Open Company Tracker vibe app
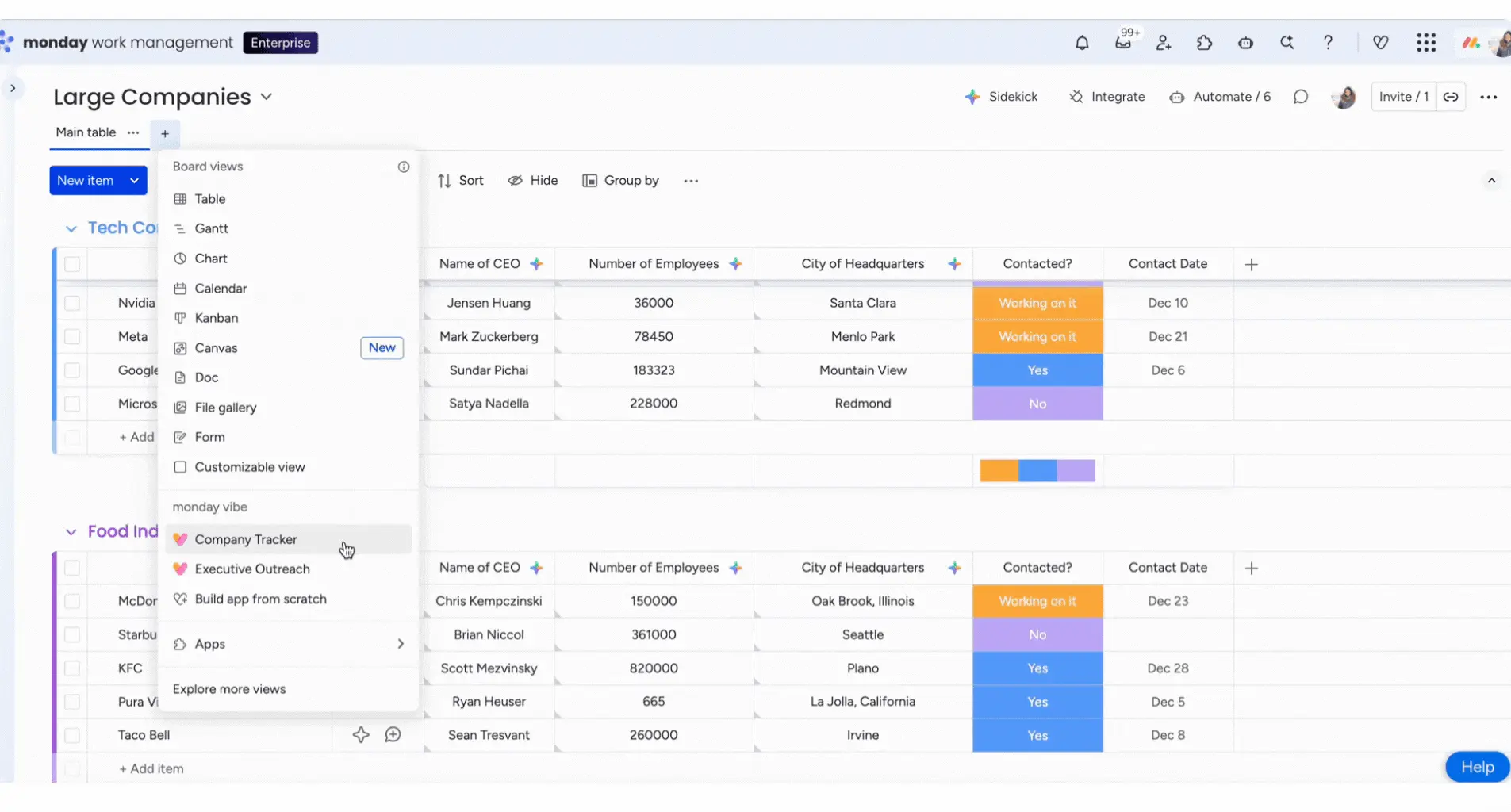This screenshot has width=1511, height=812. click(x=288, y=539)
